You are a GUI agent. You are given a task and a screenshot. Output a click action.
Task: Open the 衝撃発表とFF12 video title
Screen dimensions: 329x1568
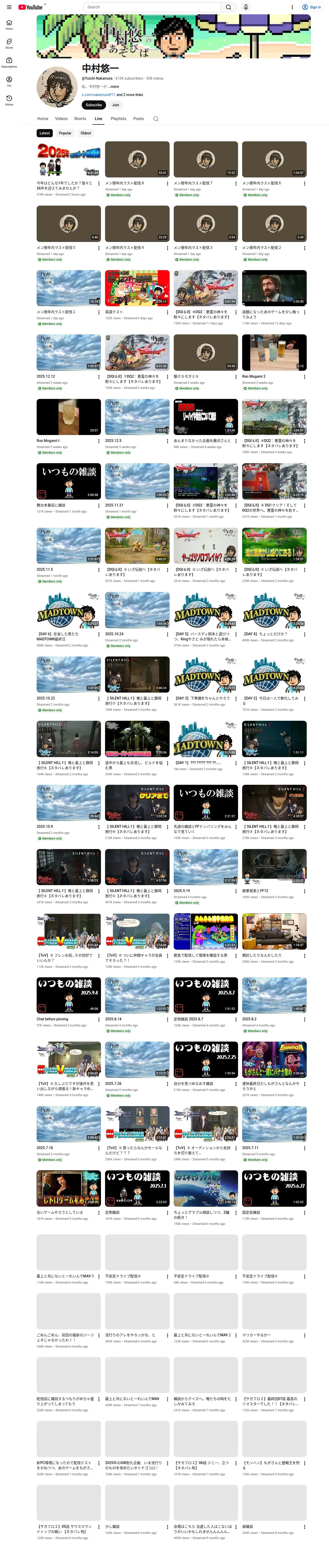255,891
